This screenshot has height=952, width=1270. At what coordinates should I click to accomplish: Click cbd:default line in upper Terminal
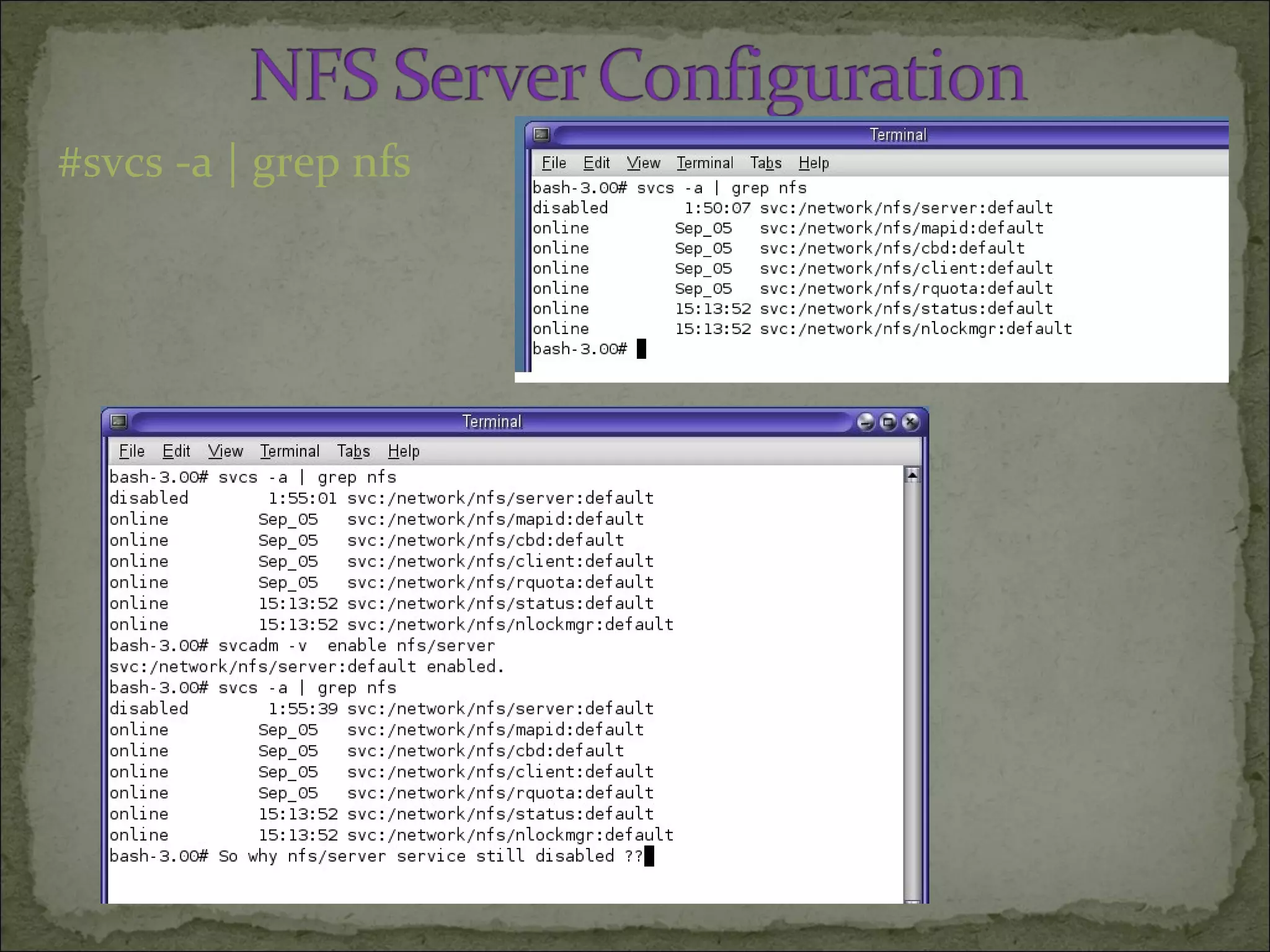pyautogui.click(x=779, y=248)
